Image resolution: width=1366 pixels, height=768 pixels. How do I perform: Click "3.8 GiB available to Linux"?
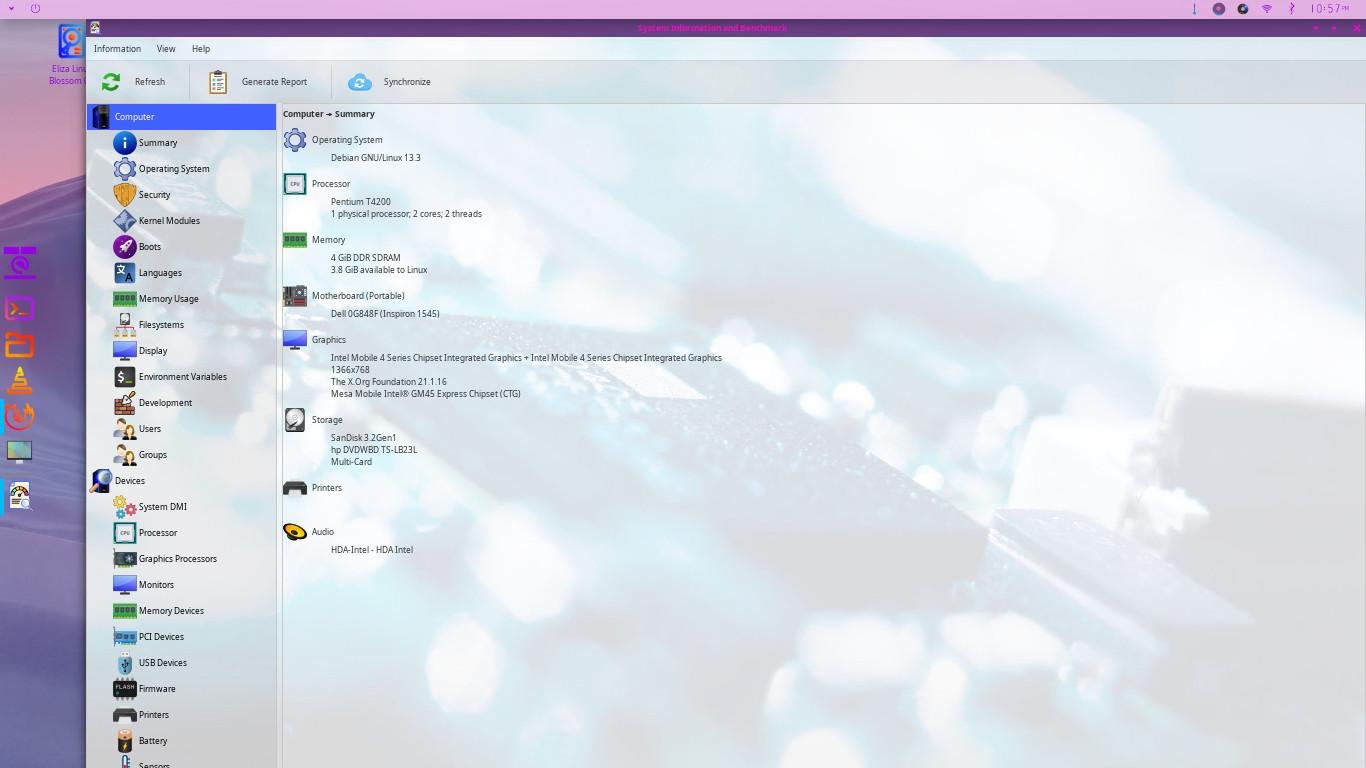click(x=379, y=270)
